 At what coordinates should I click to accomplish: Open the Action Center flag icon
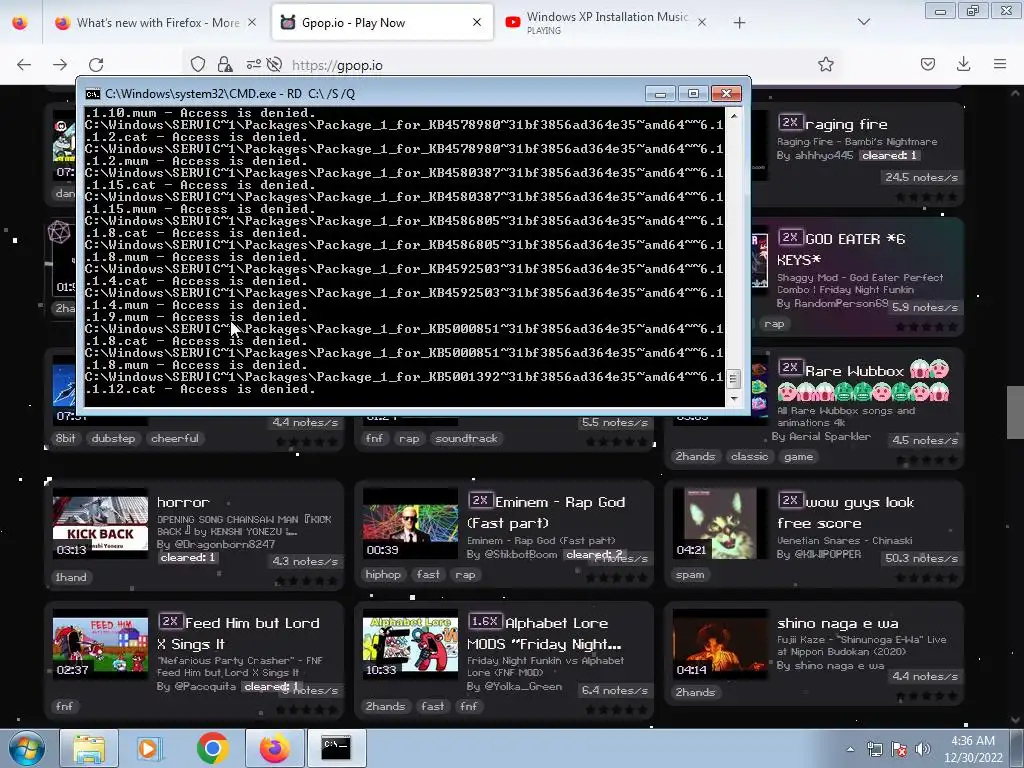[x=899, y=749]
